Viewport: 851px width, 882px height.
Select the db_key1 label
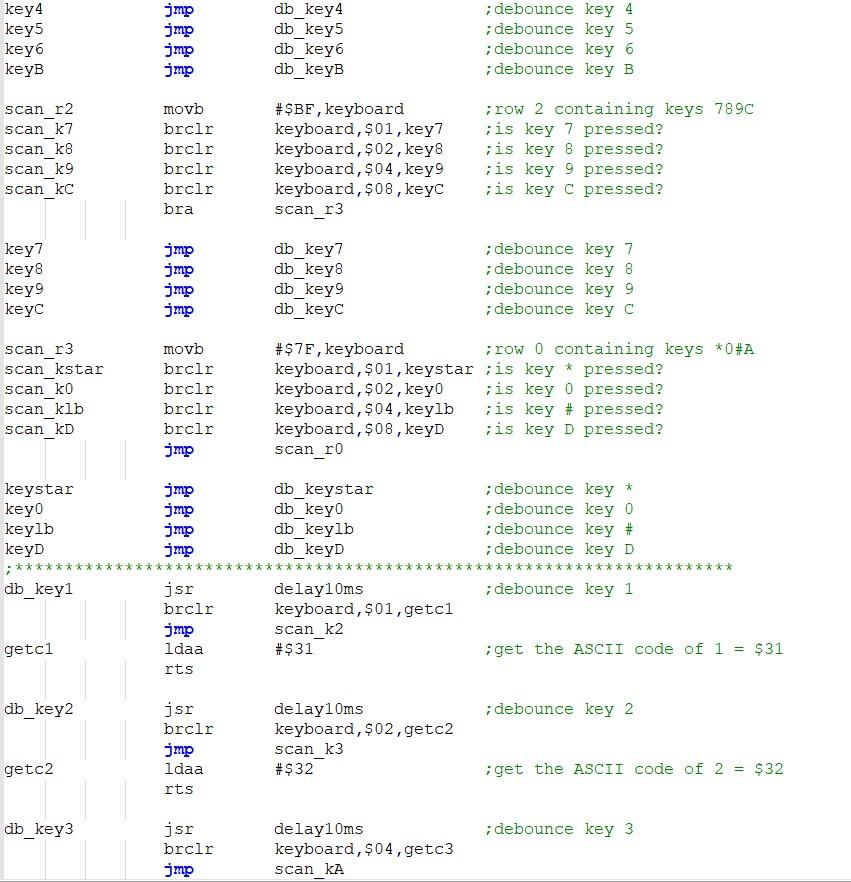31,589
